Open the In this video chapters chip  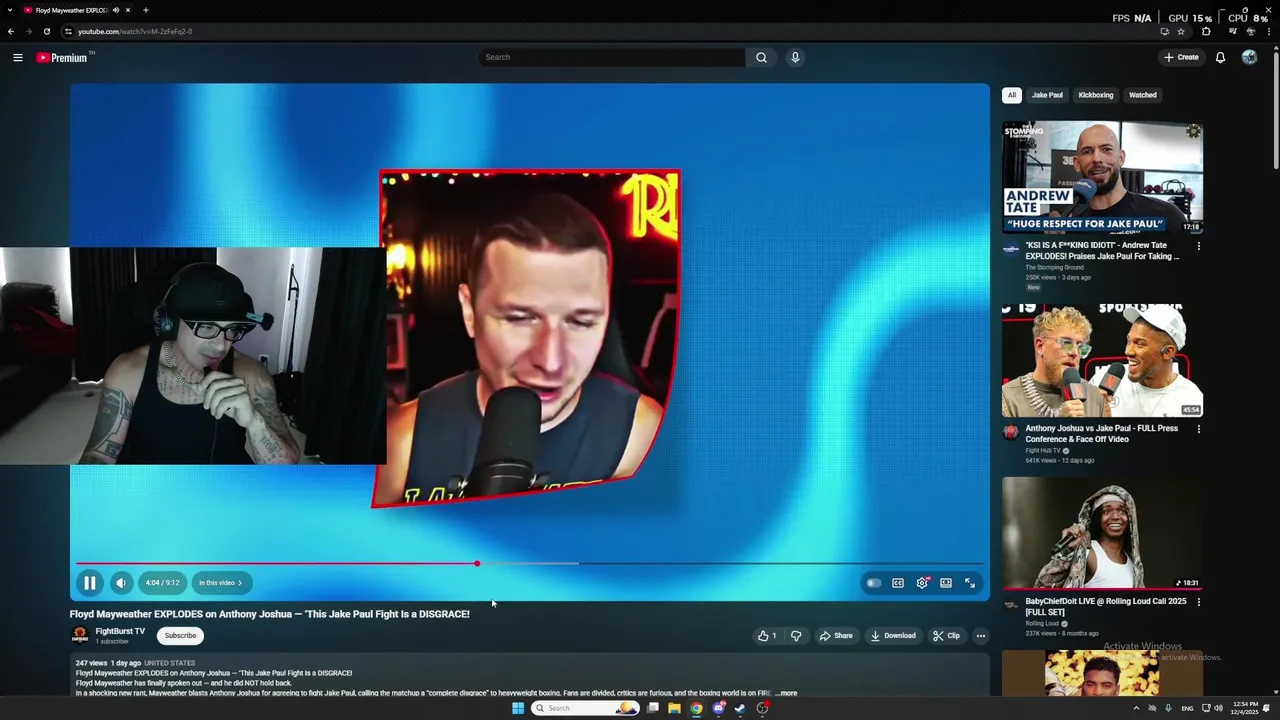220,583
